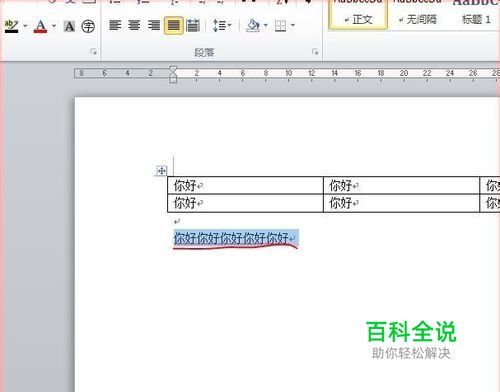Click 你好 in first row, second column
This screenshot has width=500, height=392.
click(340, 185)
